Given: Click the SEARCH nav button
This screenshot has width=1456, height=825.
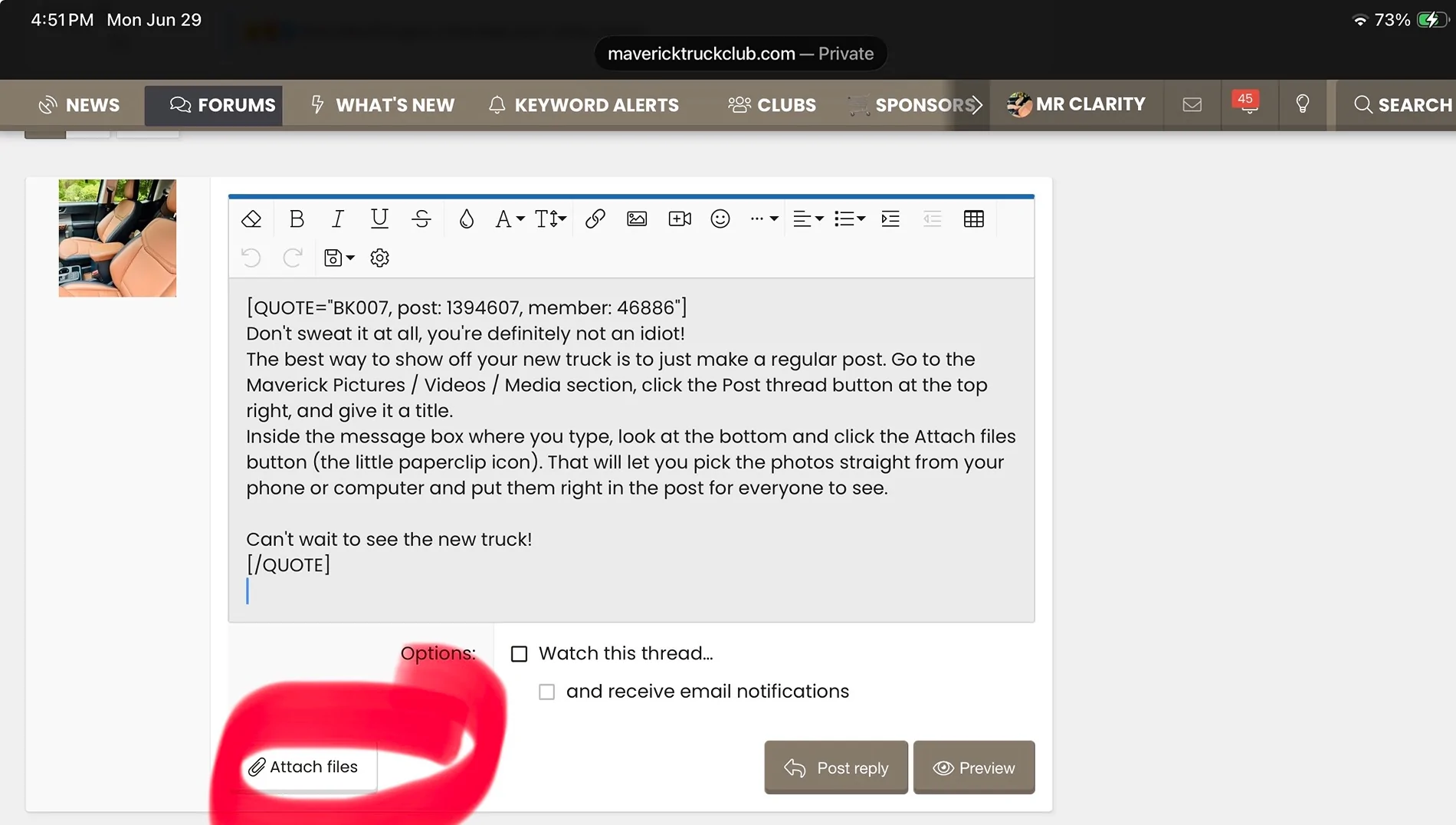Looking at the screenshot, I should [1402, 105].
